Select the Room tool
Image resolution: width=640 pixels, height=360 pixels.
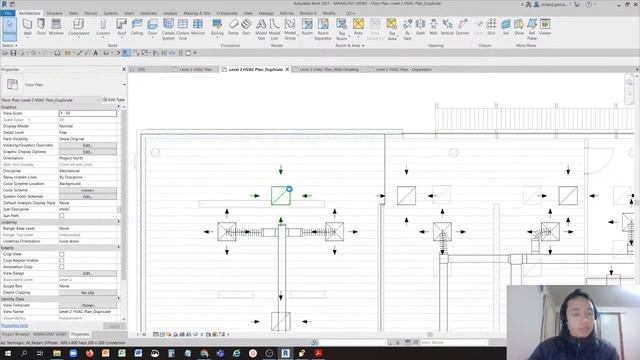point(307,27)
